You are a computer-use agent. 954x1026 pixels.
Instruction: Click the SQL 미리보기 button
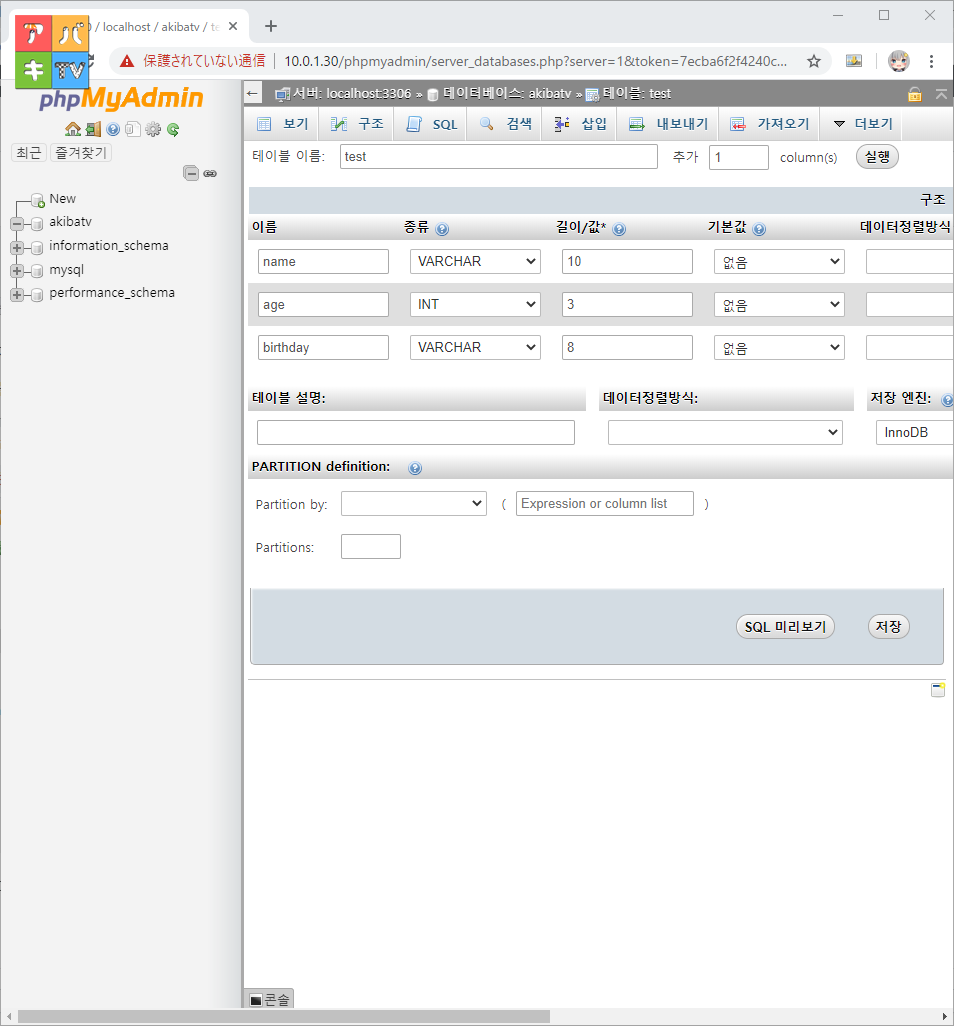[785, 626]
